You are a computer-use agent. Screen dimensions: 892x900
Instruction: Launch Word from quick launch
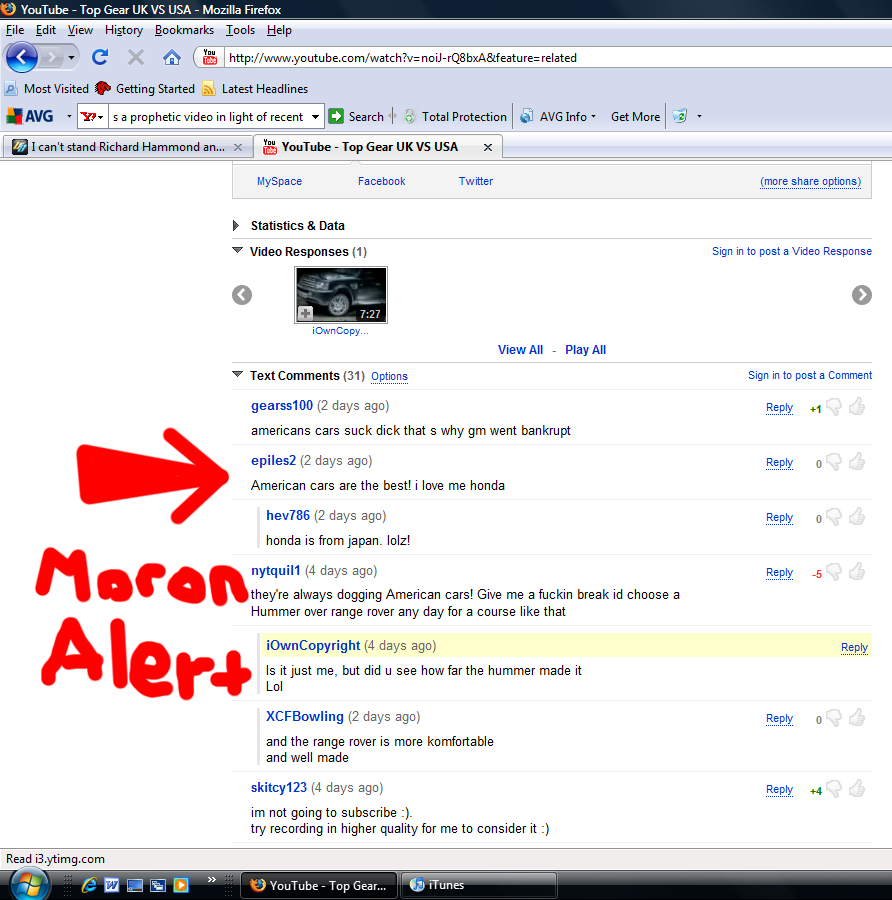112,885
